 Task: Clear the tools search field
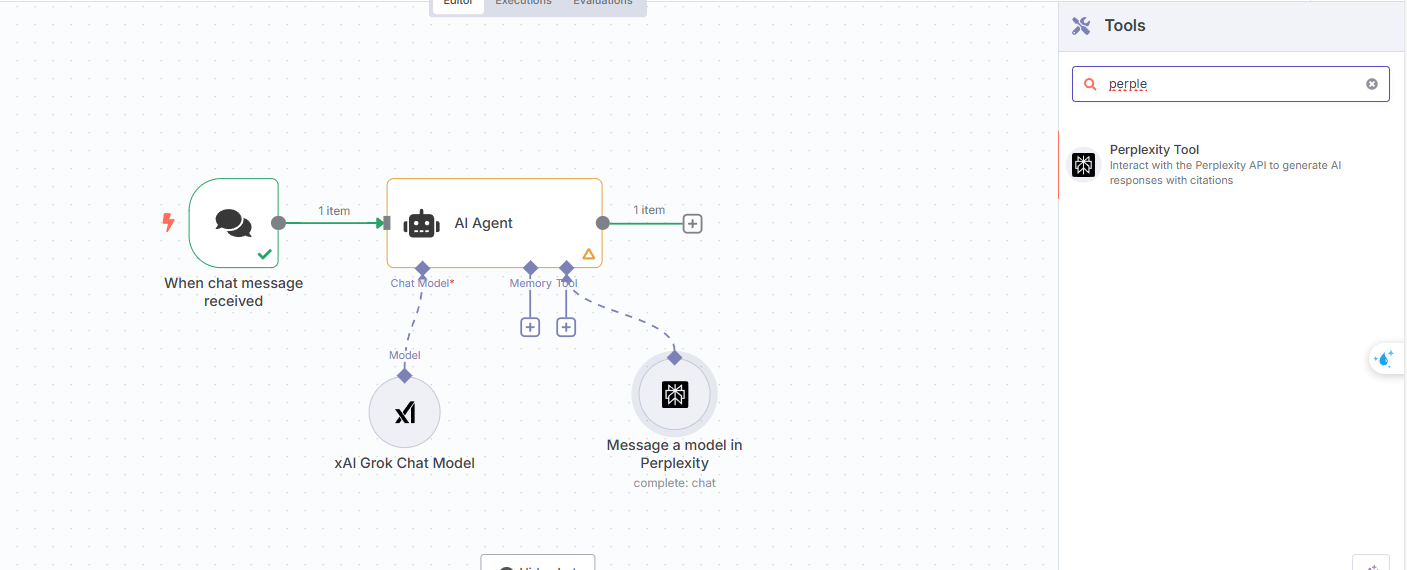pos(1372,84)
